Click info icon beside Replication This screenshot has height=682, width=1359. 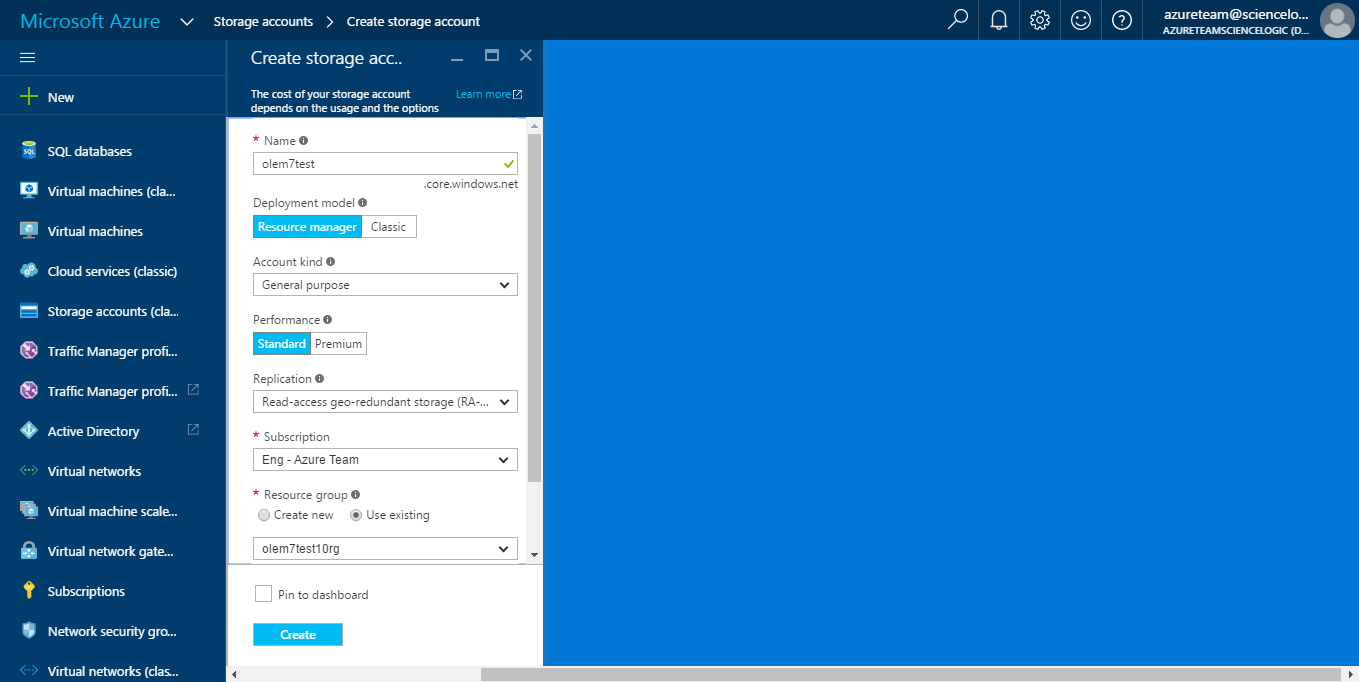coord(320,379)
